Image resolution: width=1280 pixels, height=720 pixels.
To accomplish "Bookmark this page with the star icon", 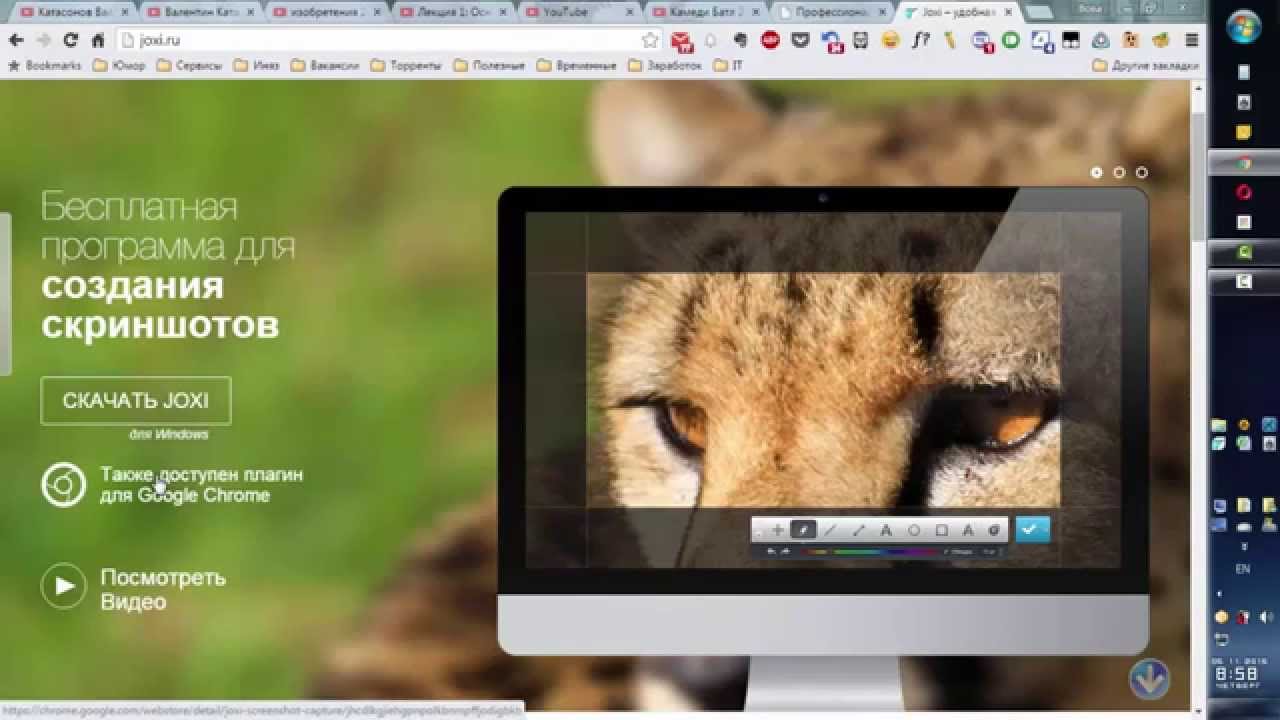I will point(650,40).
